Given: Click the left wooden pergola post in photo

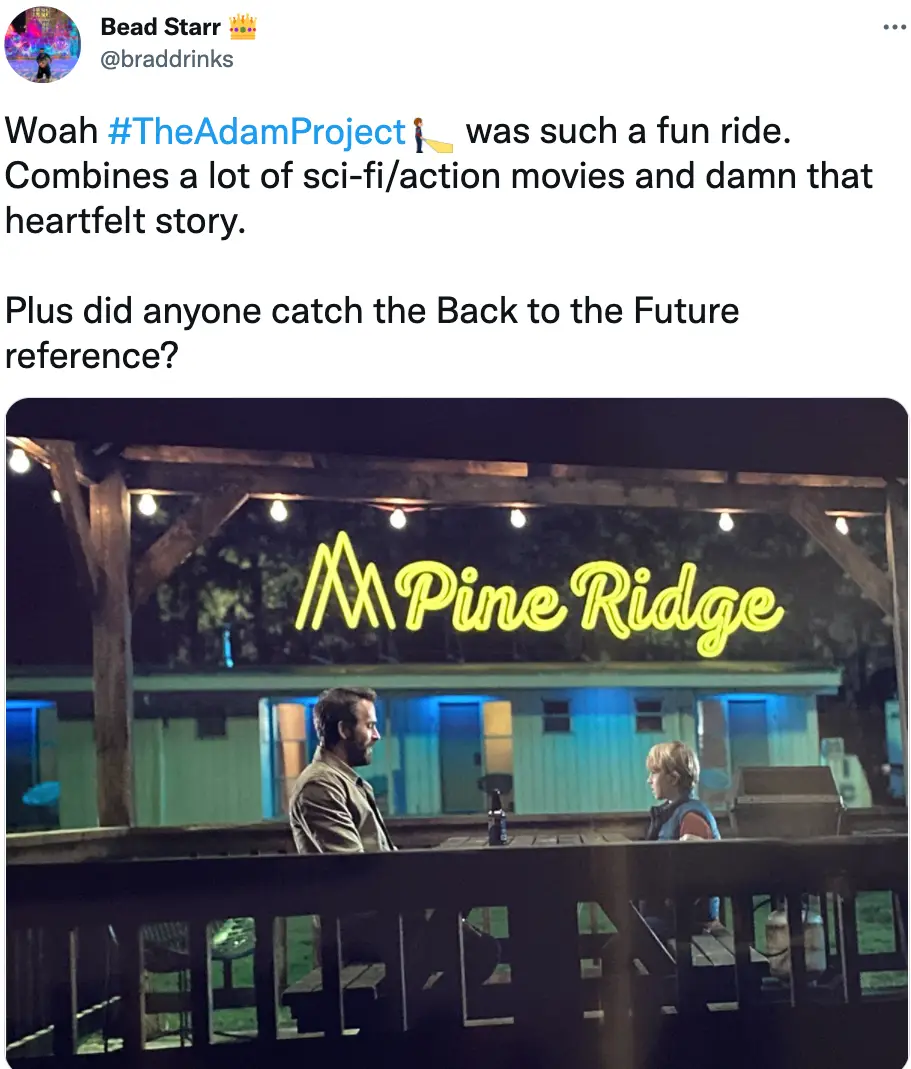Looking at the screenshot, I should pyautogui.click(x=111, y=650).
